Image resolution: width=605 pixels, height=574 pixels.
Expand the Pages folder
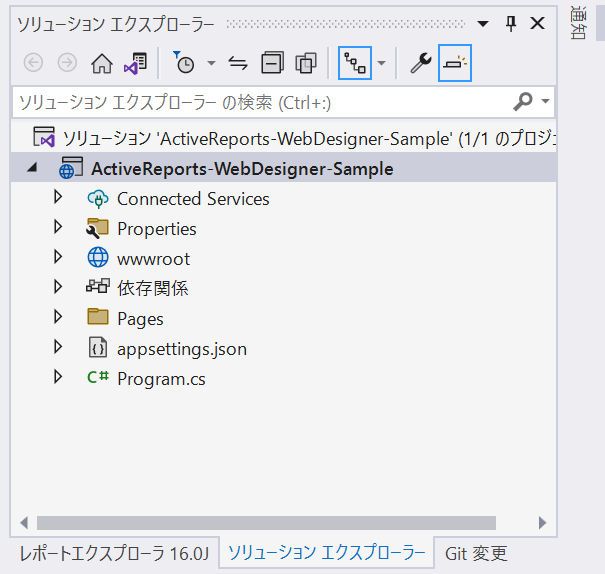pos(58,317)
